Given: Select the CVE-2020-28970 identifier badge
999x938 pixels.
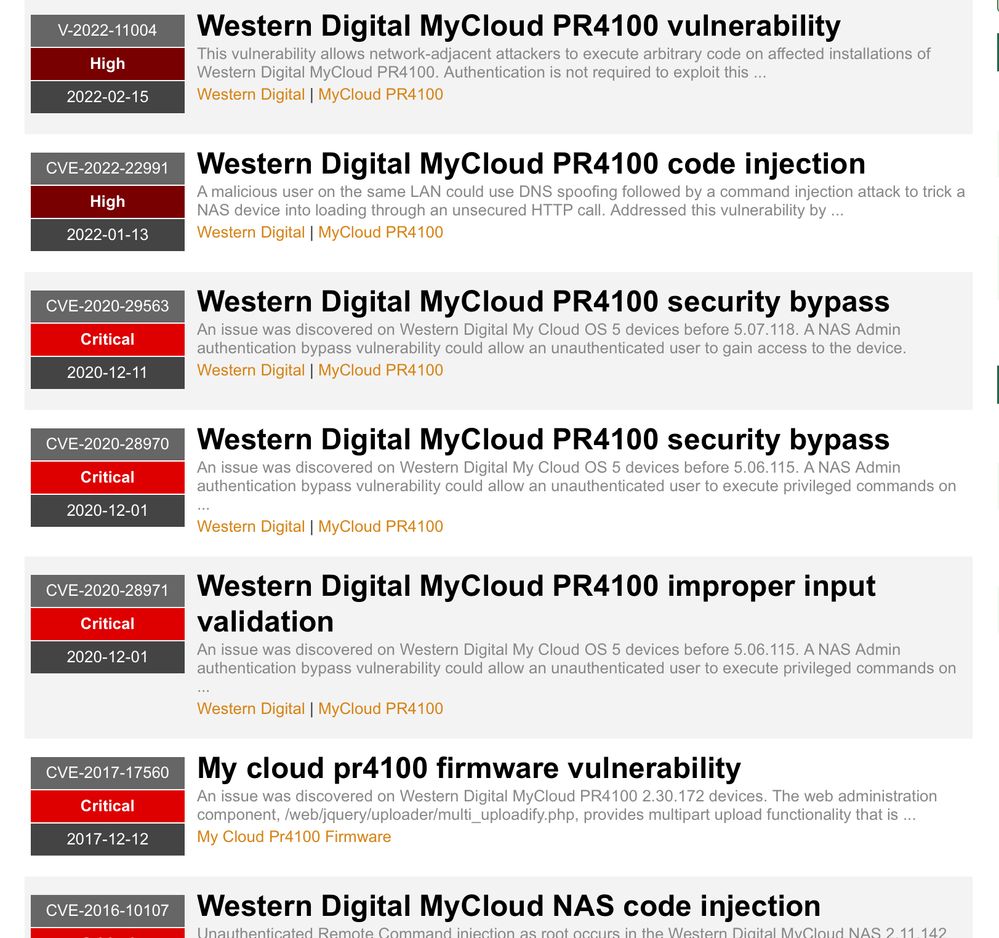Looking at the screenshot, I should click(107, 444).
